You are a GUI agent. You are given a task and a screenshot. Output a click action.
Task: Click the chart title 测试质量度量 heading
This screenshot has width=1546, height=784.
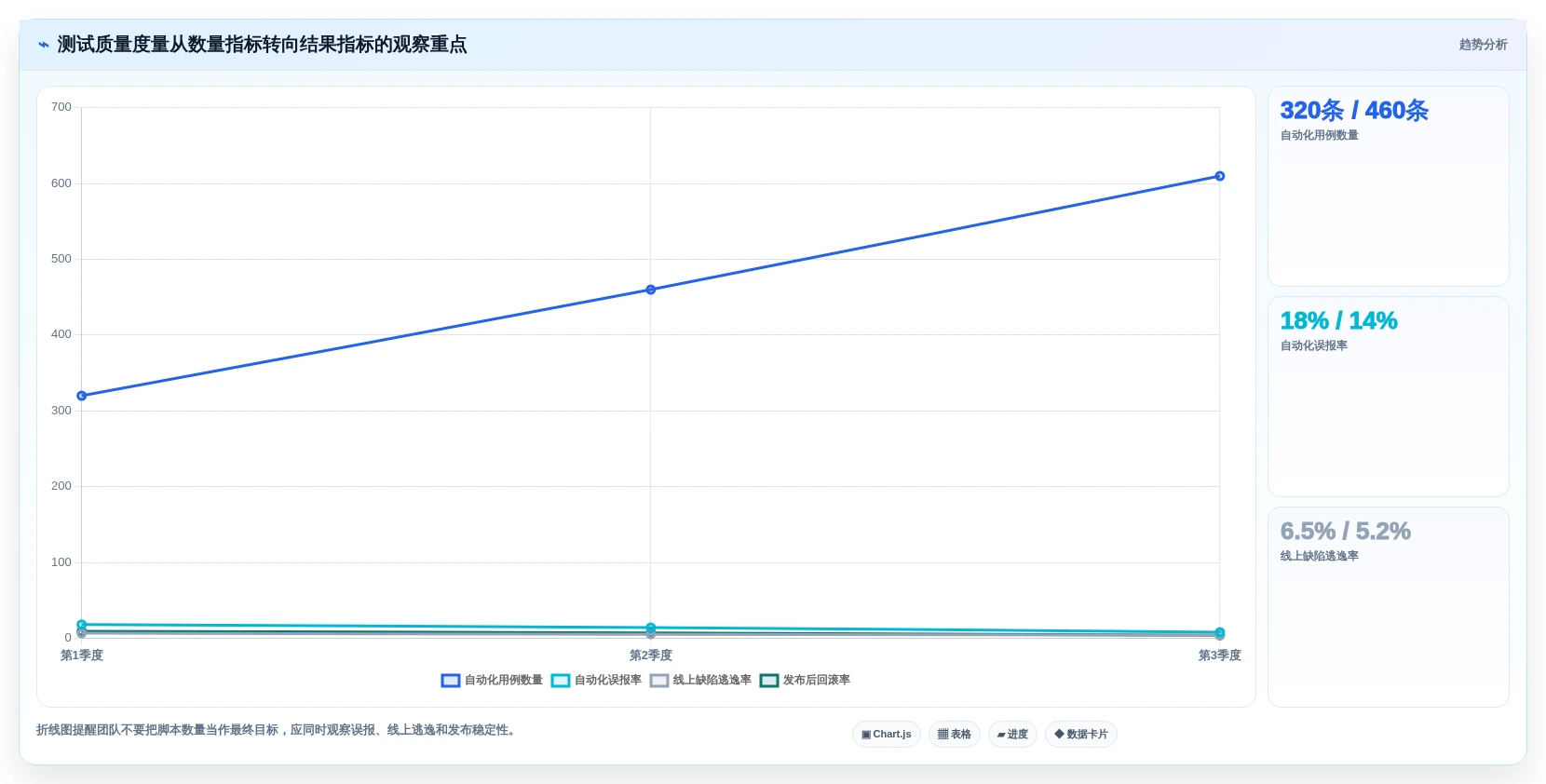(x=262, y=45)
